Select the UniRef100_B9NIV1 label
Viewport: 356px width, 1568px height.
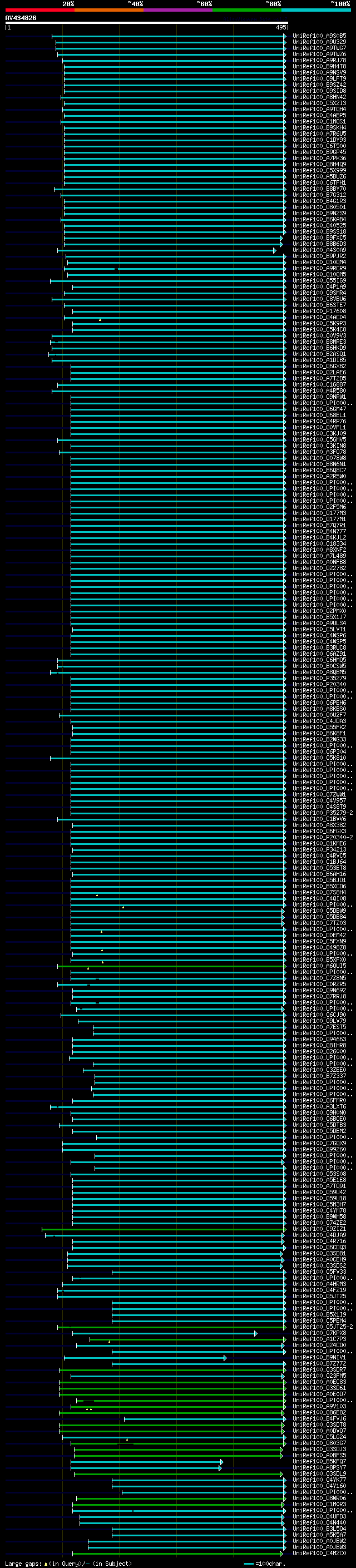coord(319,1357)
